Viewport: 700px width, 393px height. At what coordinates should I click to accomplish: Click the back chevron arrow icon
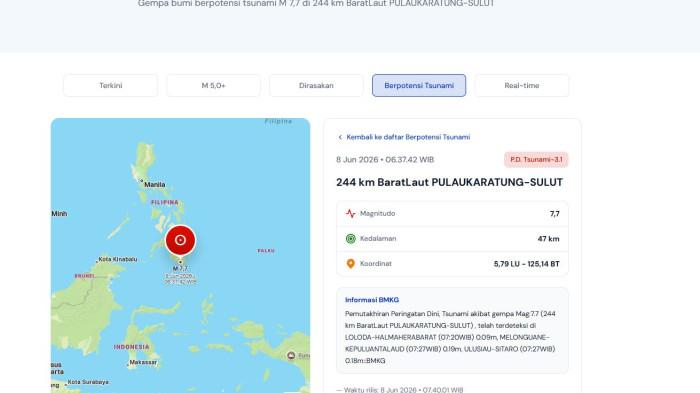340,137
